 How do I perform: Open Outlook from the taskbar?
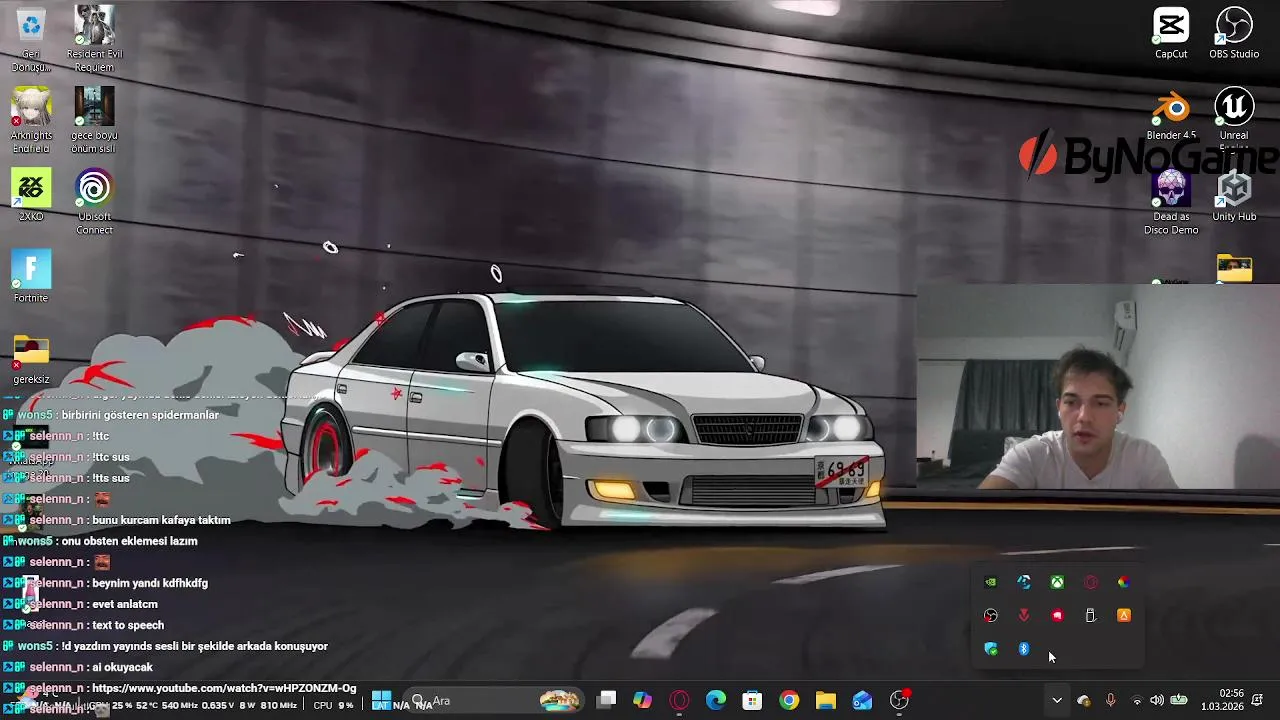[862, 700]
